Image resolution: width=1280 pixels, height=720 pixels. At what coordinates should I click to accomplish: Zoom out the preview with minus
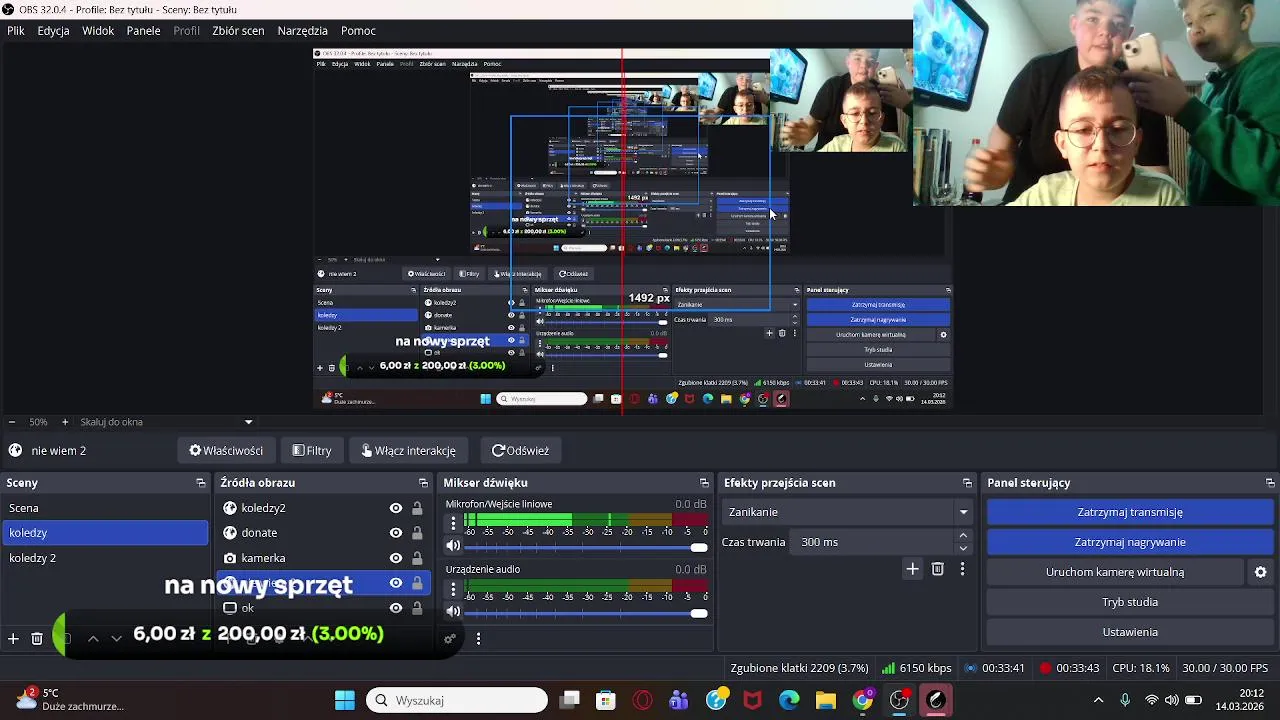pyautogui.click(x=11, y=422)
